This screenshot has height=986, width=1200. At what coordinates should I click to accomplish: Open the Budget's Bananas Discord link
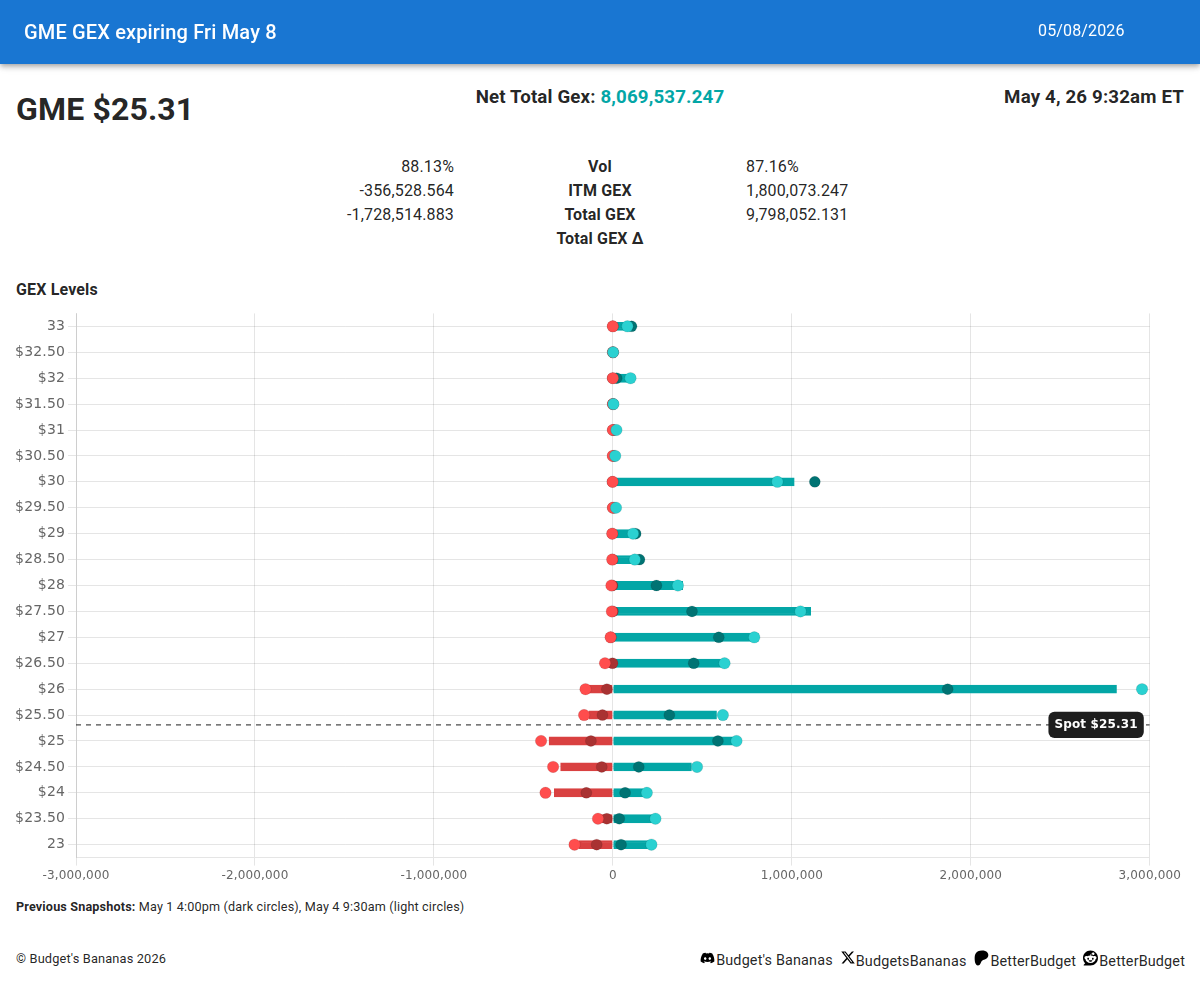point(775,960)
